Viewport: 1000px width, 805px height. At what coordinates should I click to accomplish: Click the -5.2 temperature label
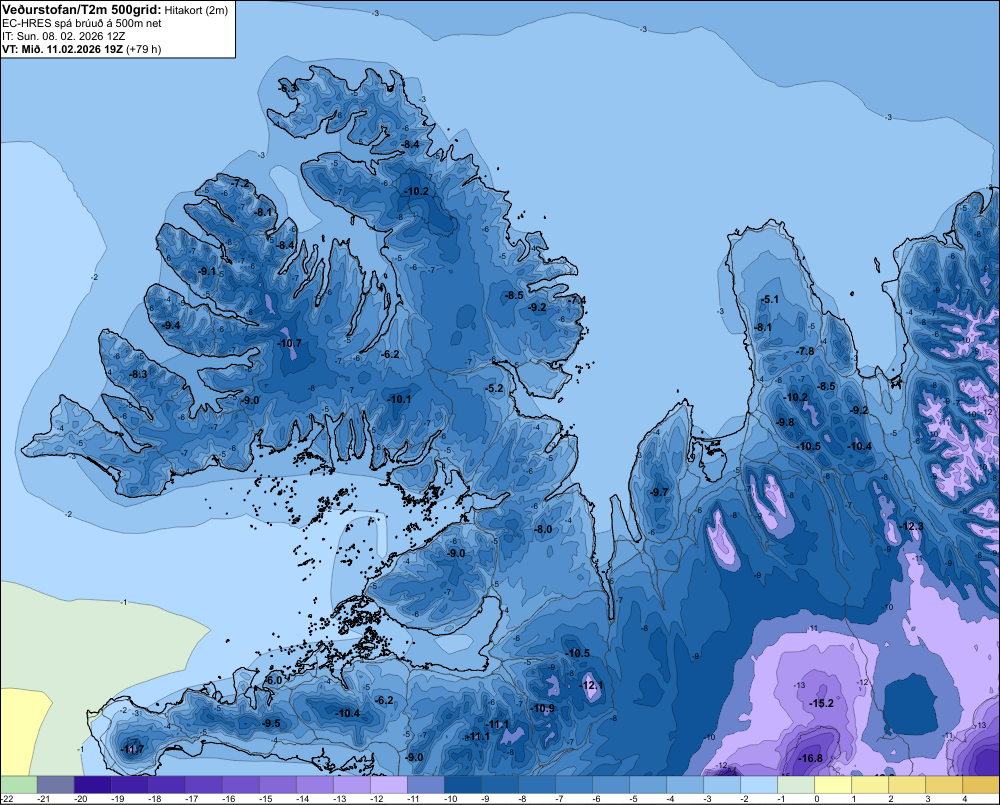[x=494, y=388]
